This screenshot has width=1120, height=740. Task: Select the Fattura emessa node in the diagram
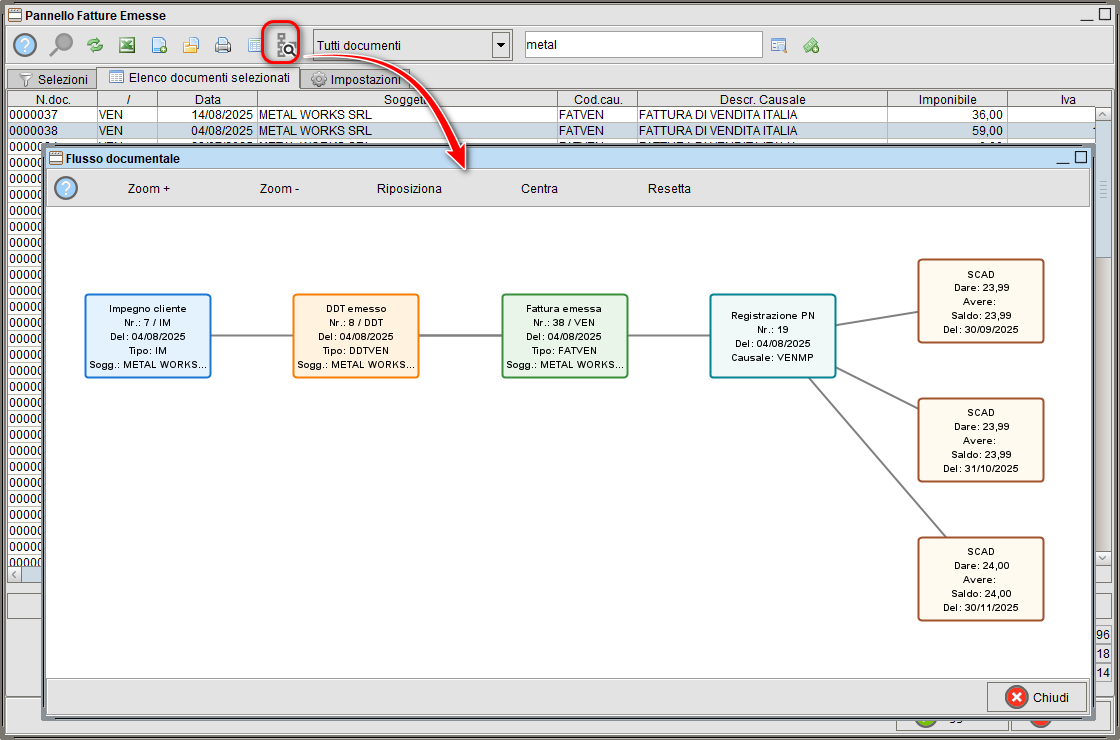565,336
